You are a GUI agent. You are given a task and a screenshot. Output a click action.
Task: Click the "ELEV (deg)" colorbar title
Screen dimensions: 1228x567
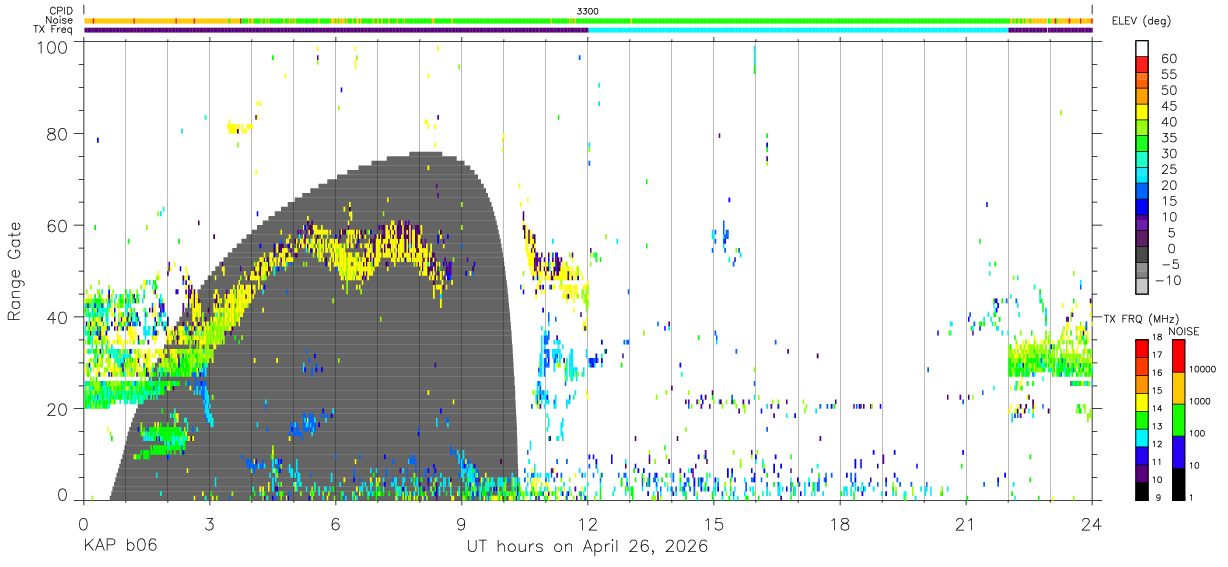1142,21
